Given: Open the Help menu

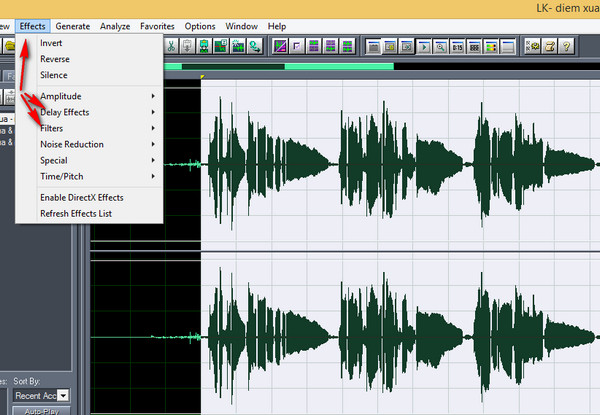Looking at the screenshot, I should 277,26.
